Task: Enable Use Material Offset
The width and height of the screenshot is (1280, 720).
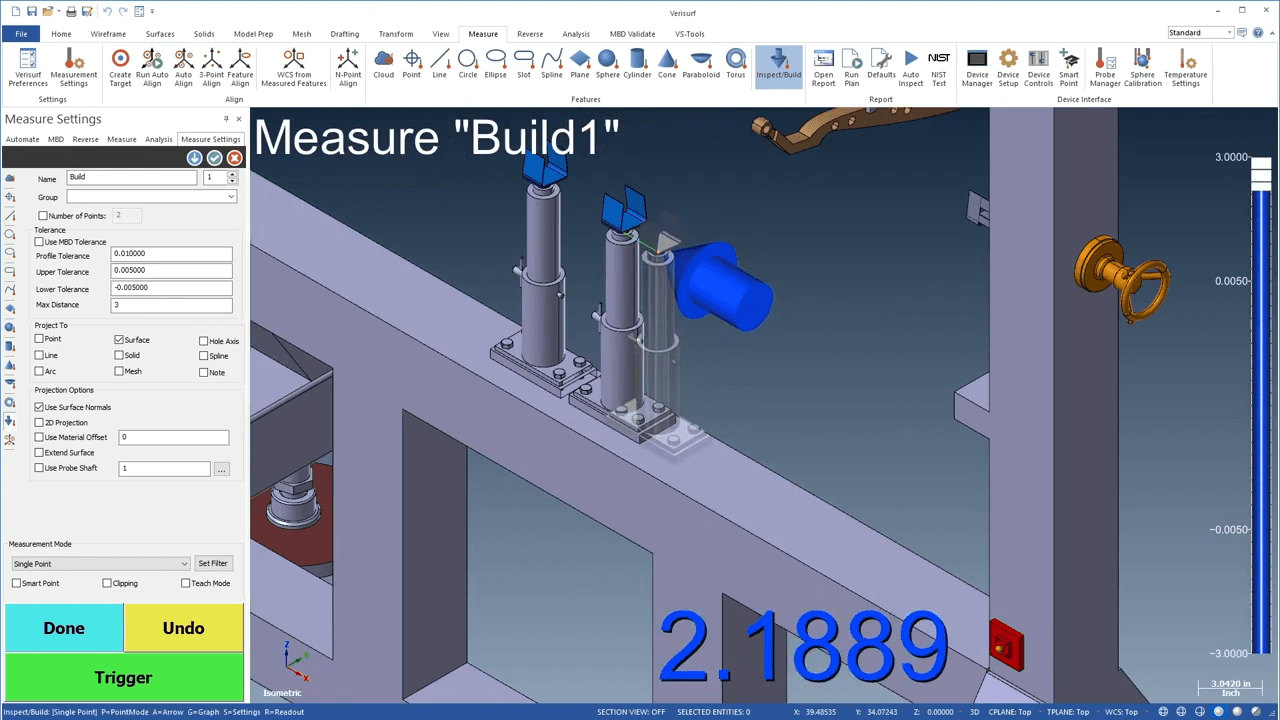Action: pos(39,437)
